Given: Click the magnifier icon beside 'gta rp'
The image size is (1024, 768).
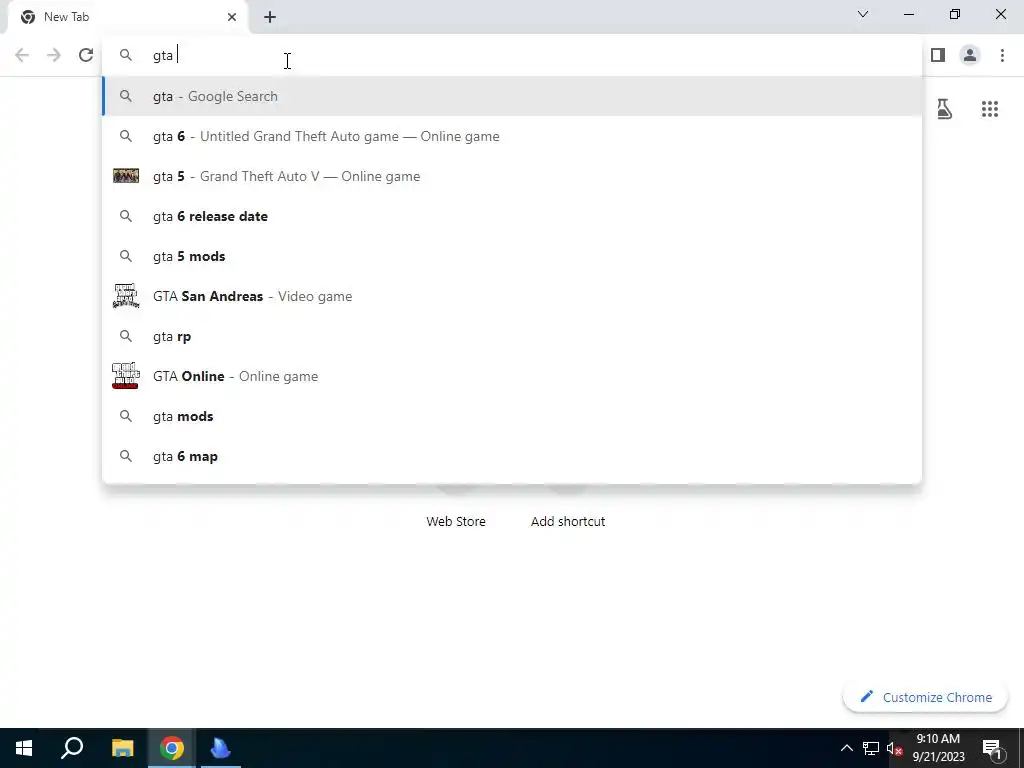Looking at the screenshot, I should pos(125,336).
